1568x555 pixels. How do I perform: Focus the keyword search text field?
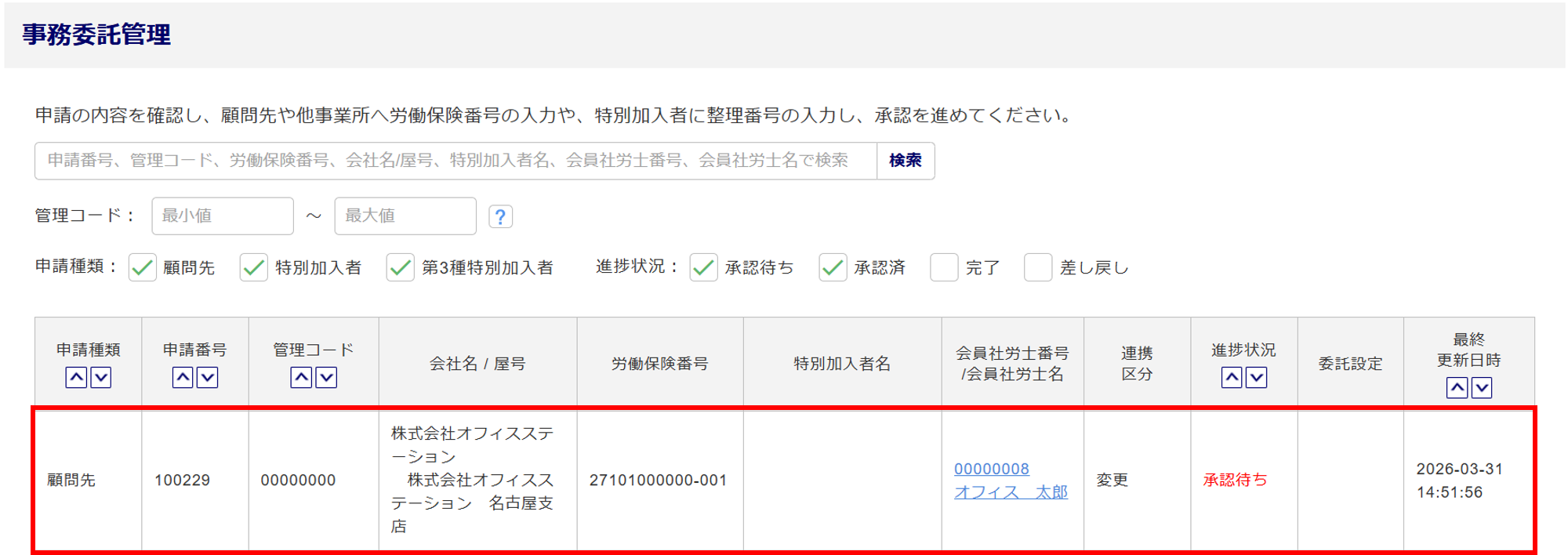pos(455,161)
